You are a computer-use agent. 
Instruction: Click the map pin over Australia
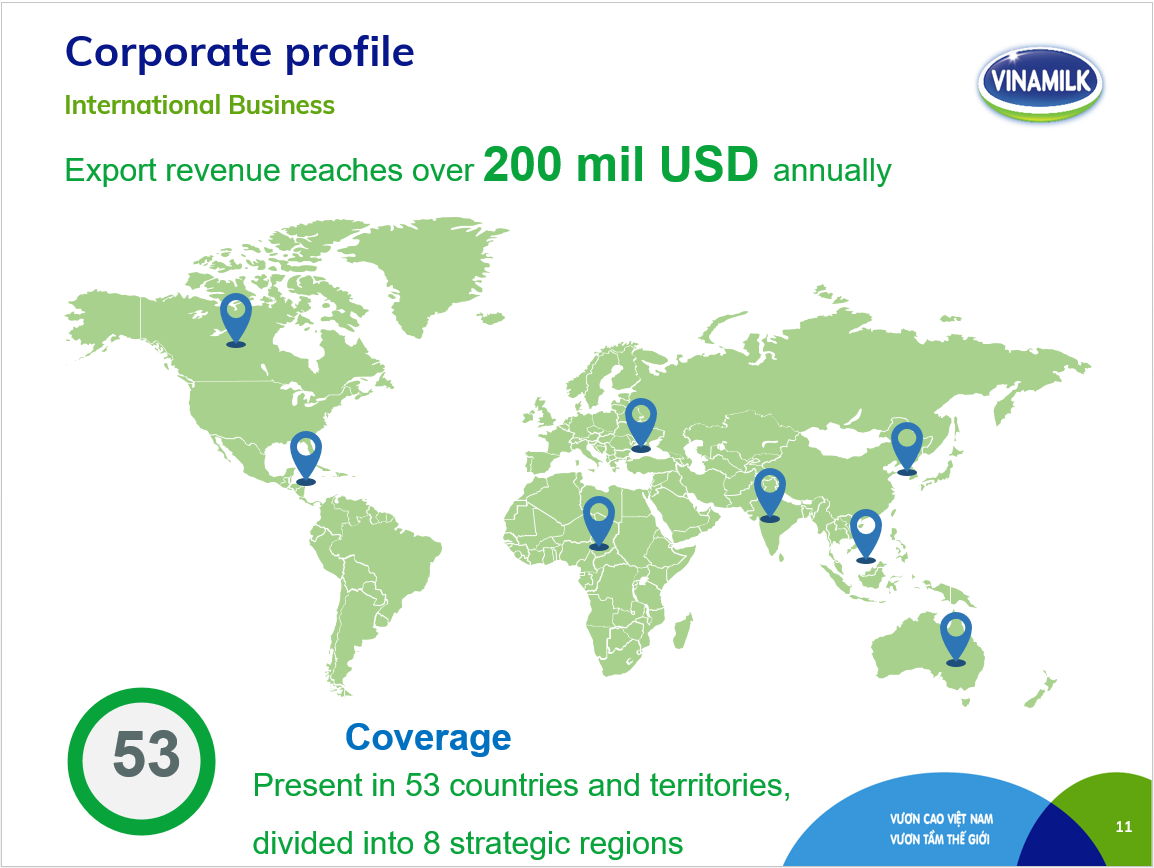pos(956,639)
